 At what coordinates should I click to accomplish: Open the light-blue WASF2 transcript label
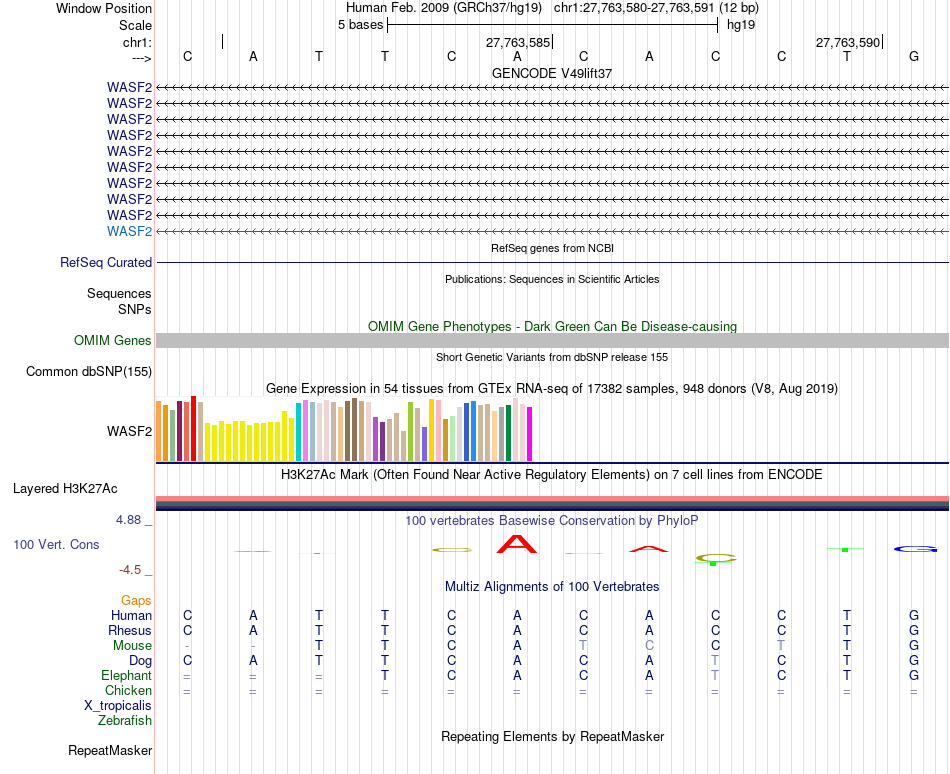130,231
